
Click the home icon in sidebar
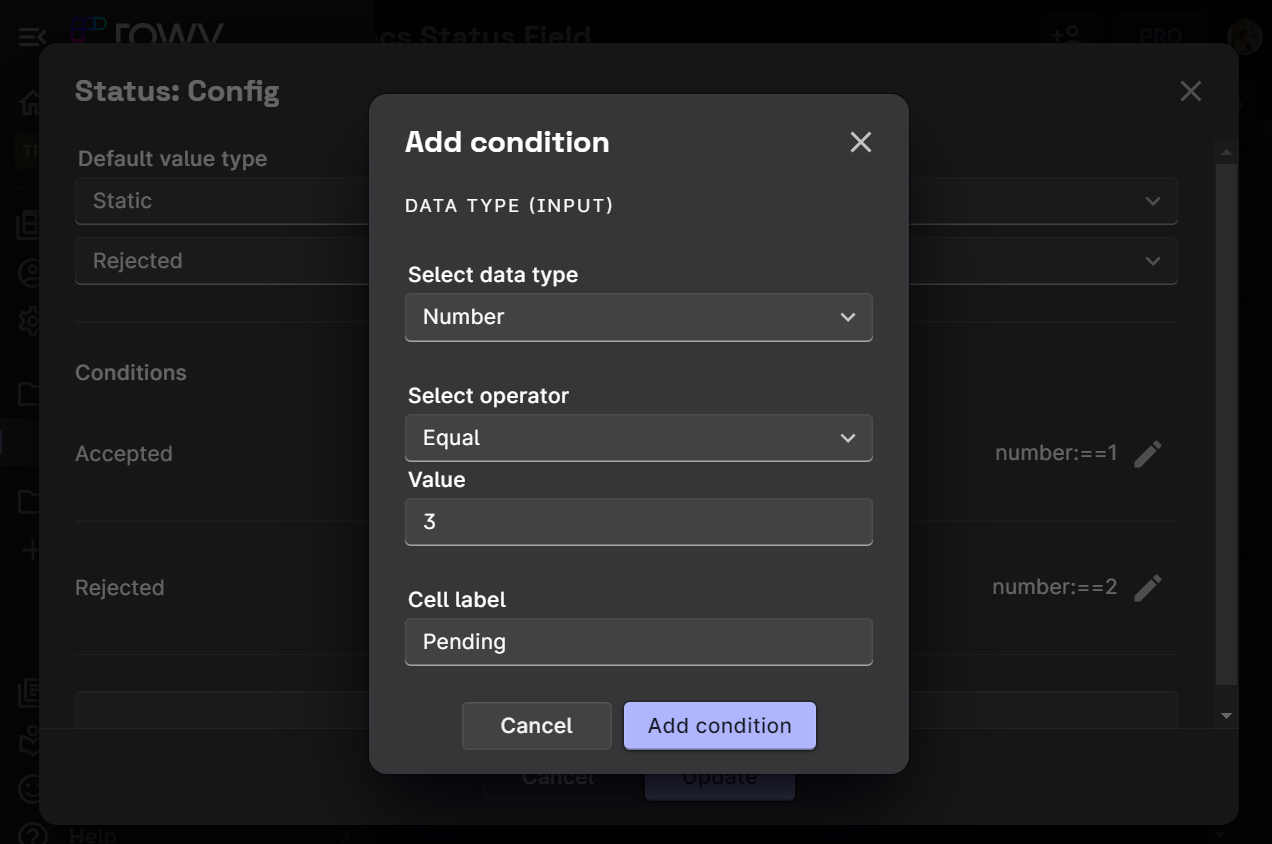pyautogui.click(x=31, y=102)
